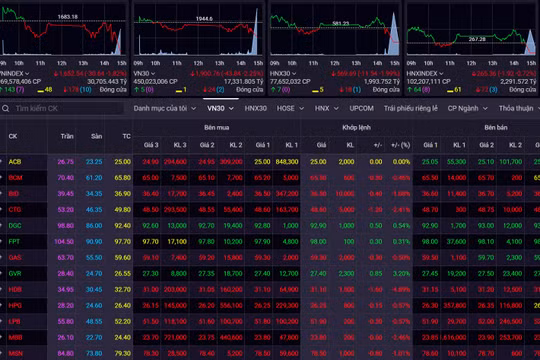The width and height of the screenshot is (540, 360).
Task: Open the Danh mục của tôi dropdown
Action: click(x=165, y=109)
